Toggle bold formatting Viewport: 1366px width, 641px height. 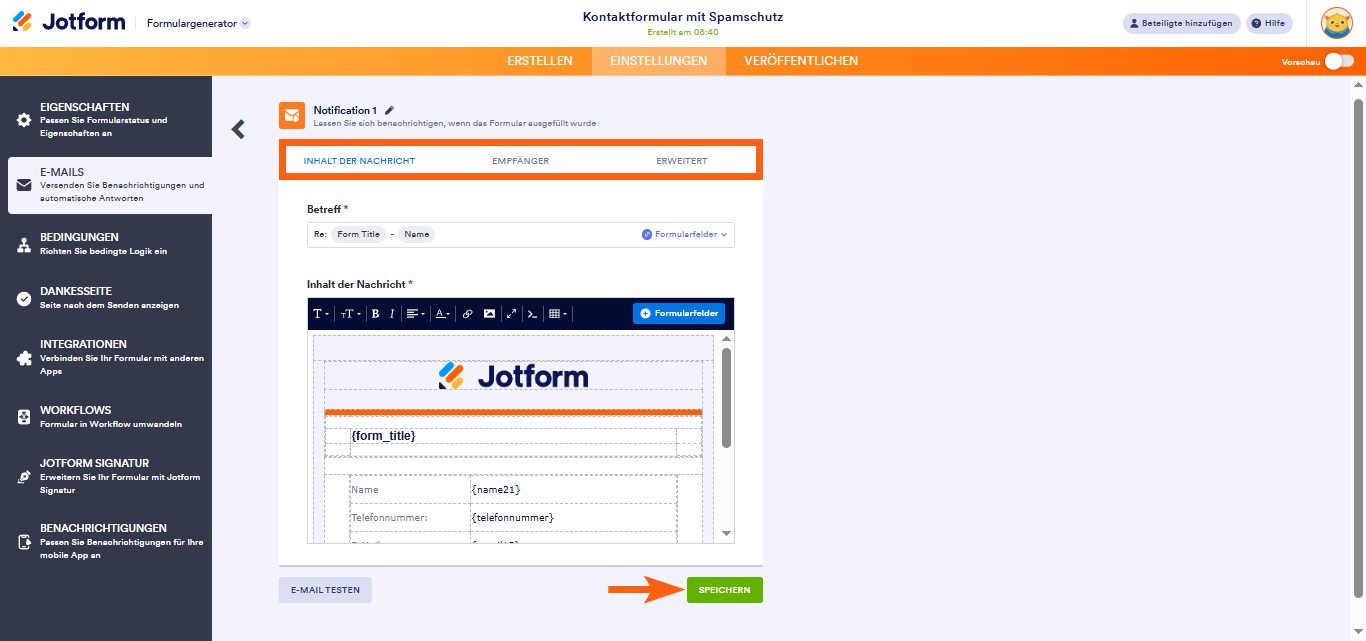[x=375, y=314]
